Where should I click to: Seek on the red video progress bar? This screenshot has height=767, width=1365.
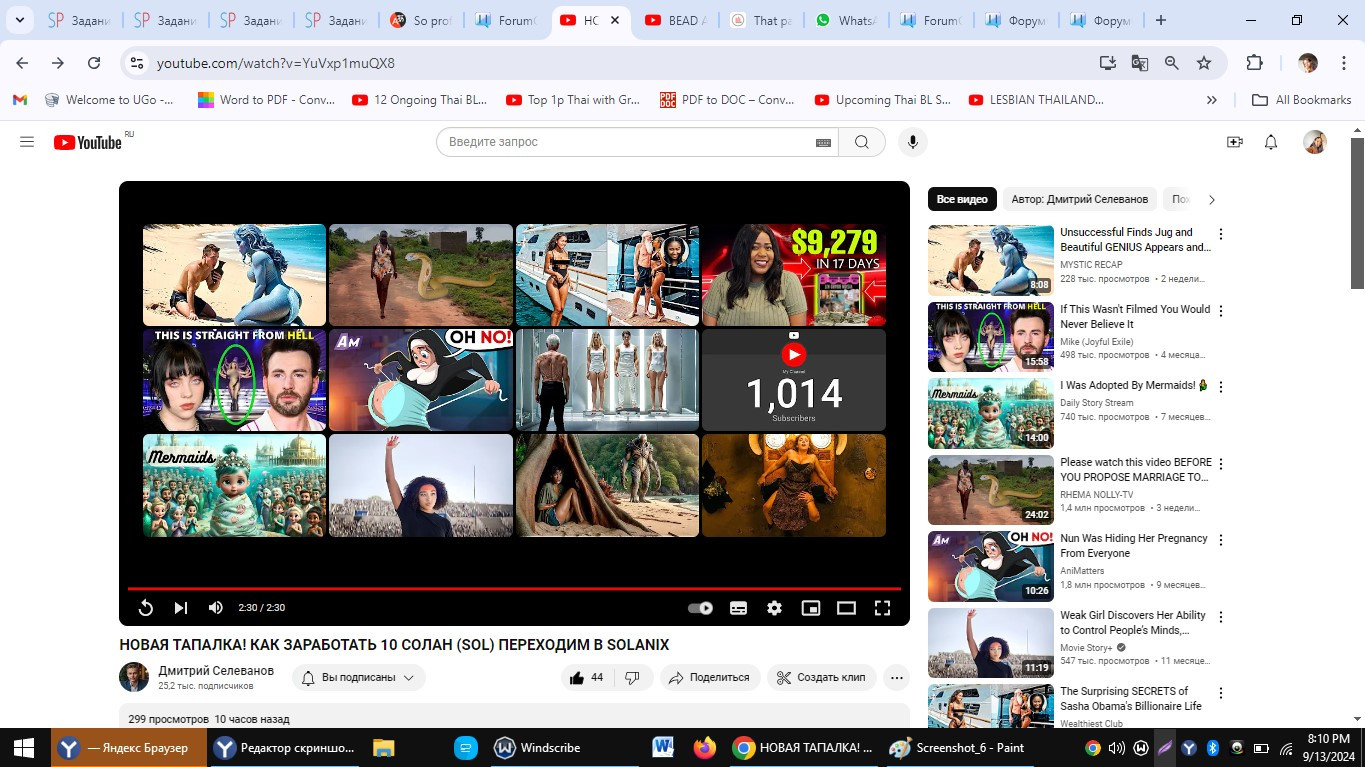(514, 589)
